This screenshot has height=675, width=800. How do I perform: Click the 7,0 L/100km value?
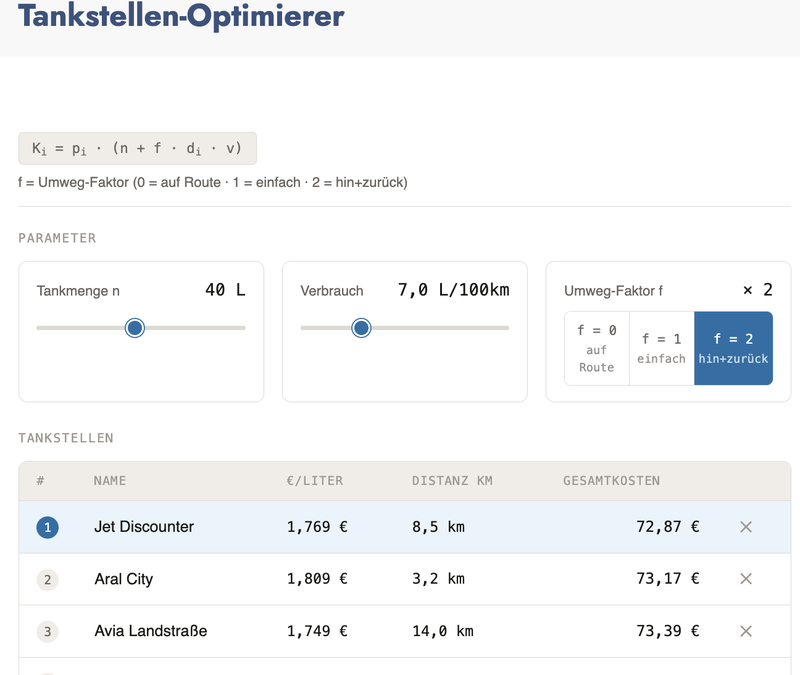pos(453,290)
